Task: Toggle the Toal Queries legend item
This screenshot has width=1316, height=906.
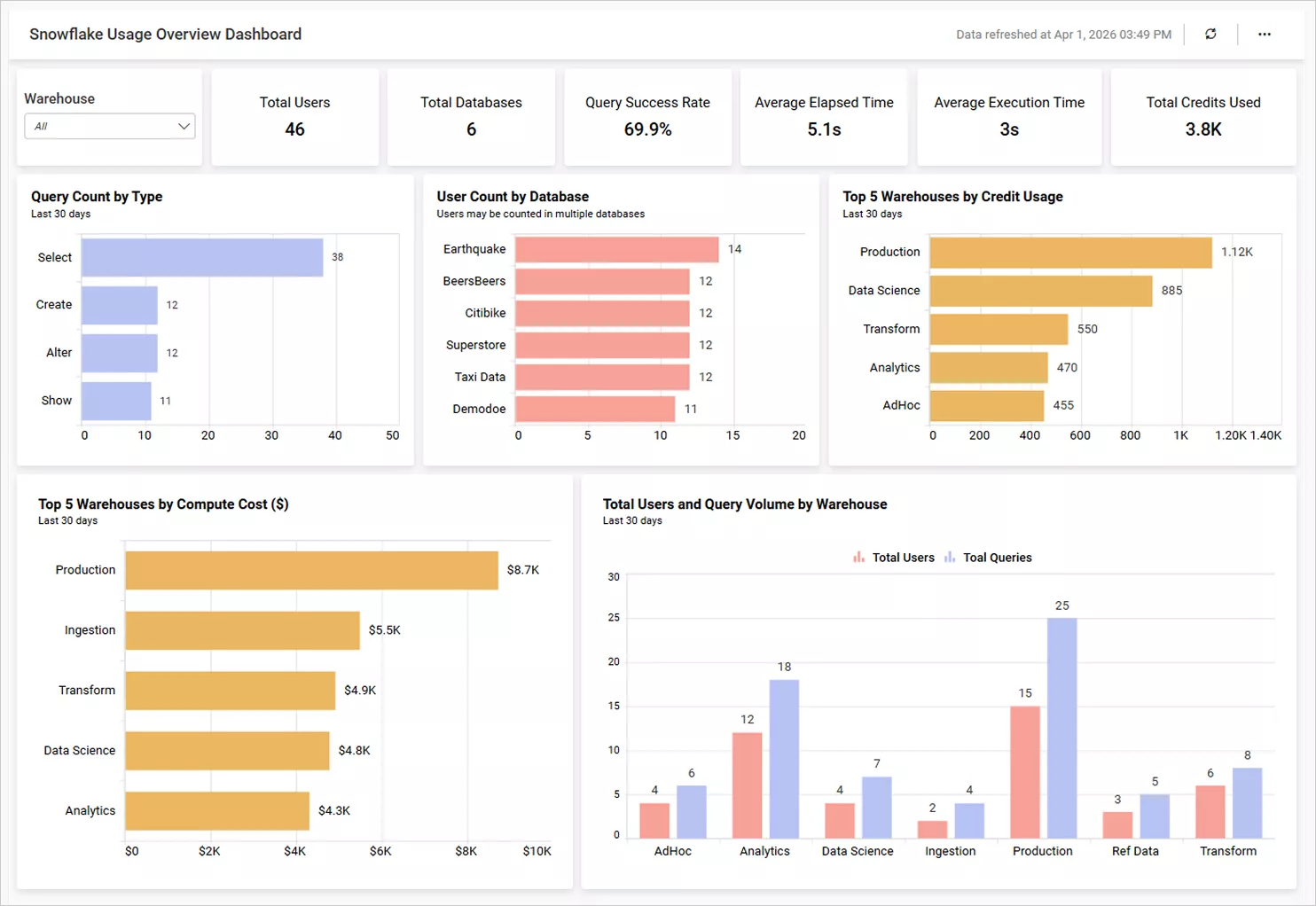Action: tap(988, 558)
